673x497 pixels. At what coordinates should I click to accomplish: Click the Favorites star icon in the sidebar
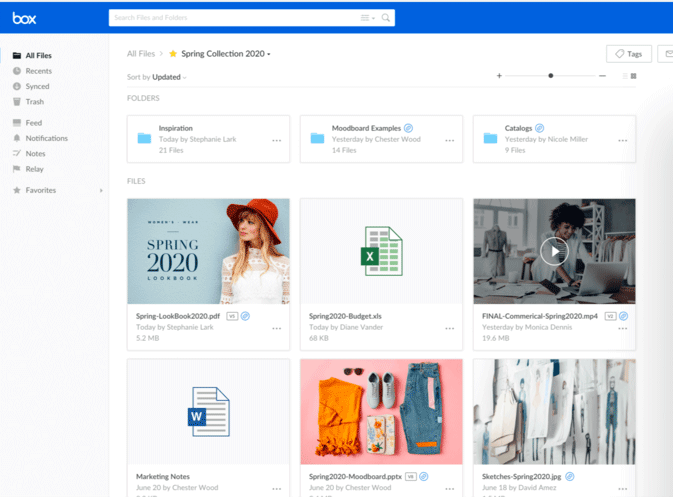17,190
